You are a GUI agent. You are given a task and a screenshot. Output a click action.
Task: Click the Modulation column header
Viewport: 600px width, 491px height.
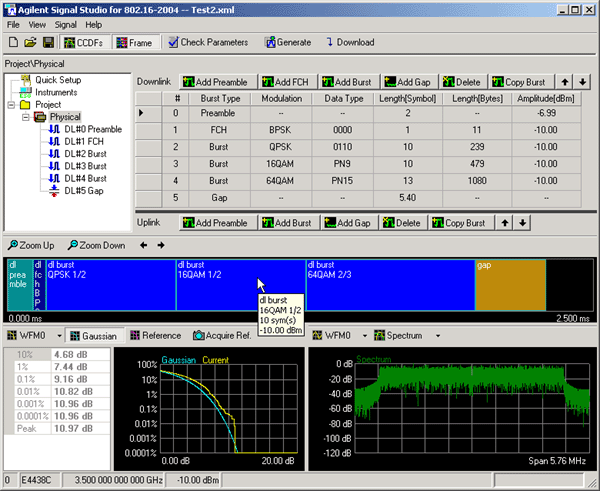281,98
